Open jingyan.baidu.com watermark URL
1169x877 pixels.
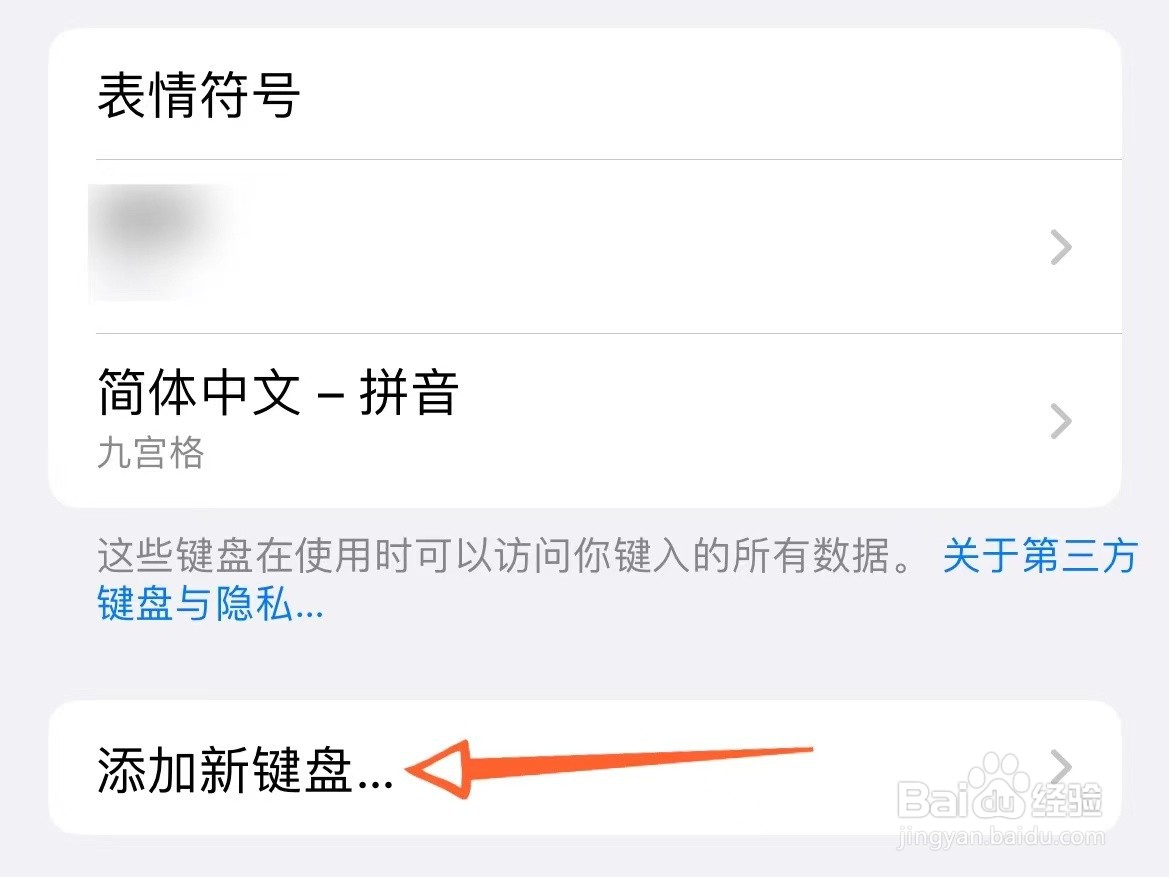pos(1001,837)
